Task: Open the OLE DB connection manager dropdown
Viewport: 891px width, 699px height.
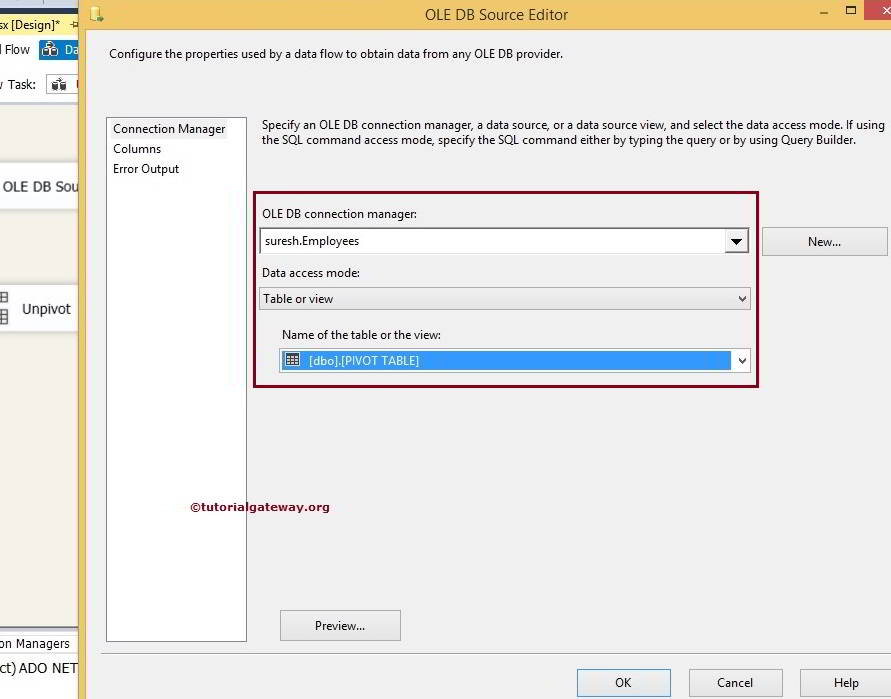Action: (737, 241)
